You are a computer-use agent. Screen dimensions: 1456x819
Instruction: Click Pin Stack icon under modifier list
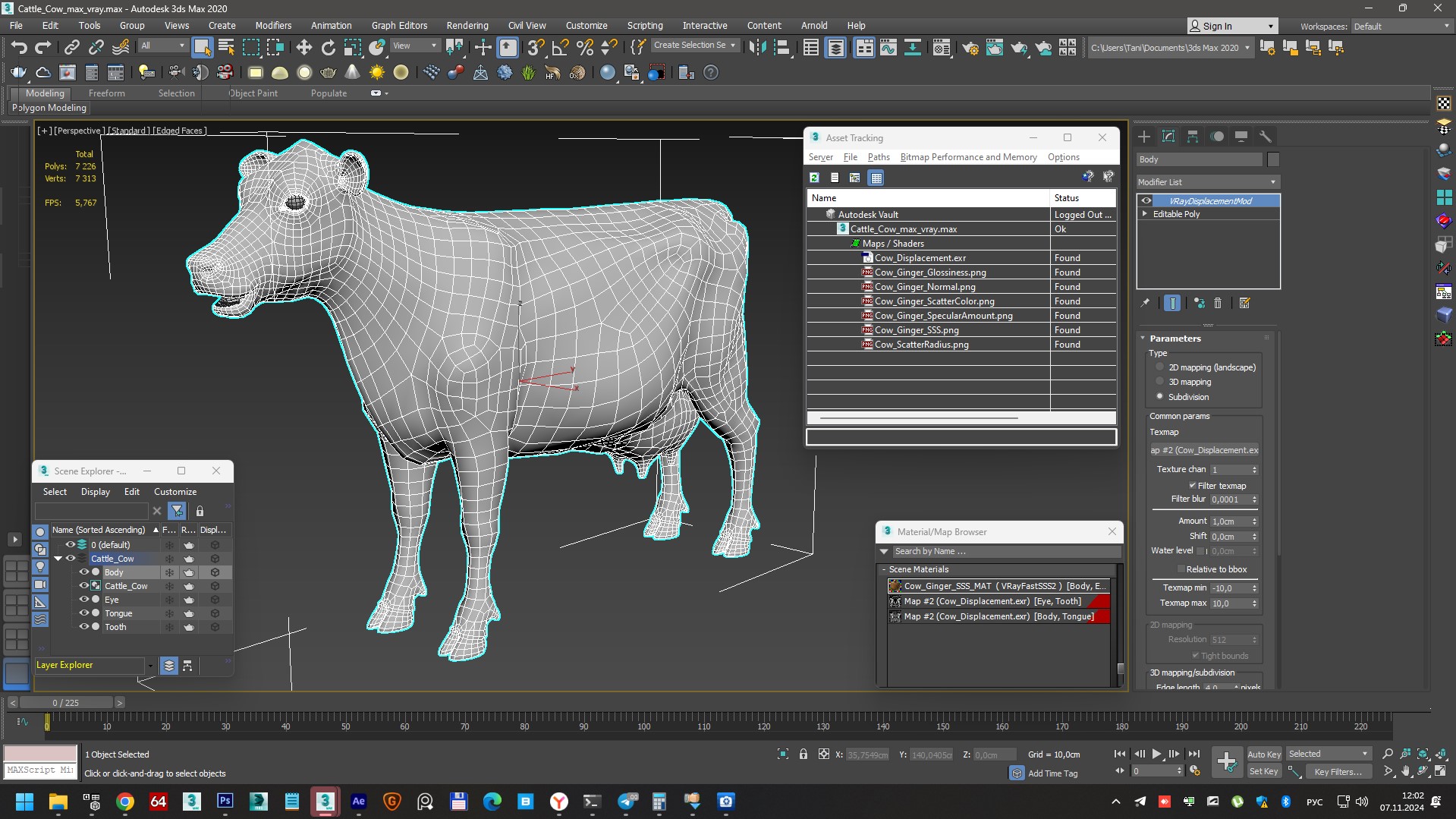(x=1145, y=303)
